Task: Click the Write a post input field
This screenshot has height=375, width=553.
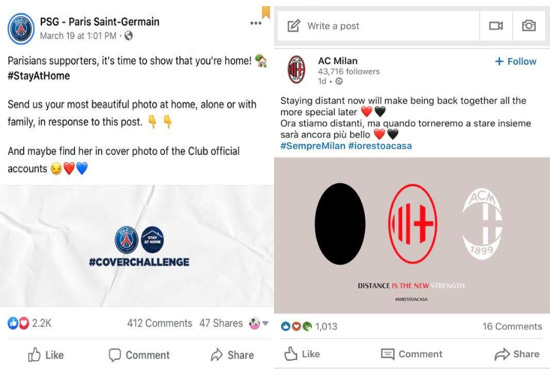Action: [378, 26]
